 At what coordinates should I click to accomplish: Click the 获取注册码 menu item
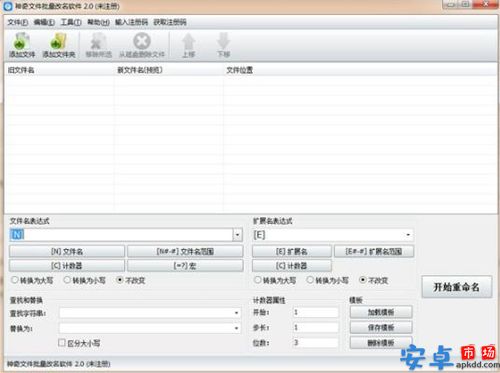pyautogui.click(x=170, y=22)
